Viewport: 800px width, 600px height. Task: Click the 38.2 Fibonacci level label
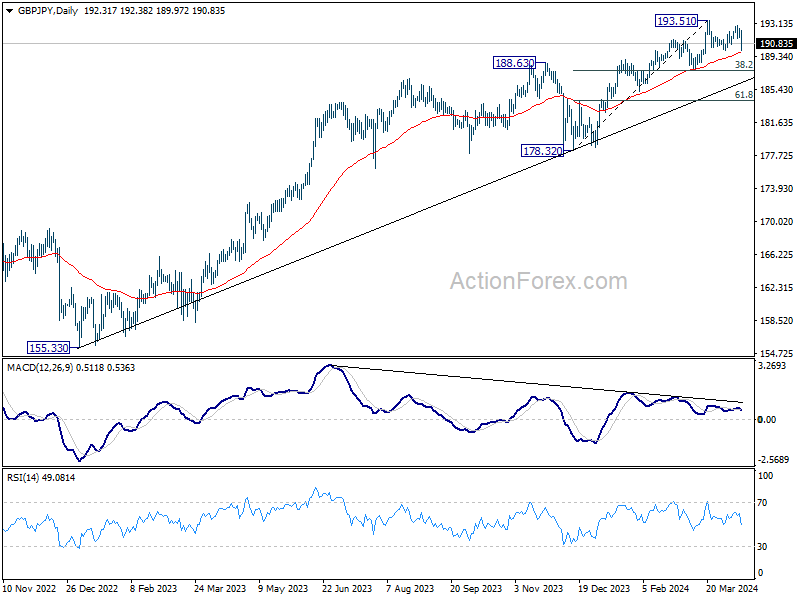(743, 65)
